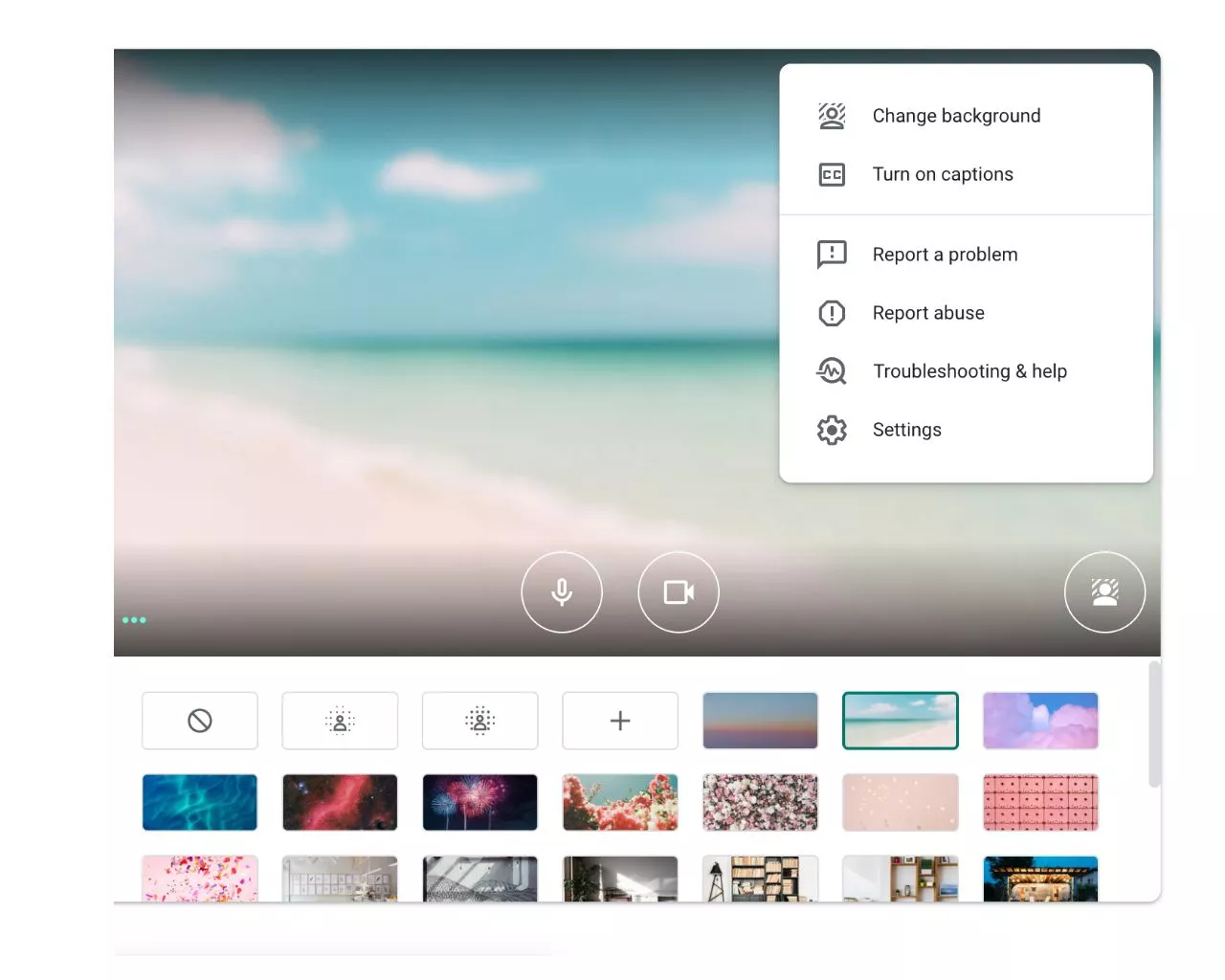Screen dimensions: 1225x980
Task: Select Report a problem
Action: point(945,255)
